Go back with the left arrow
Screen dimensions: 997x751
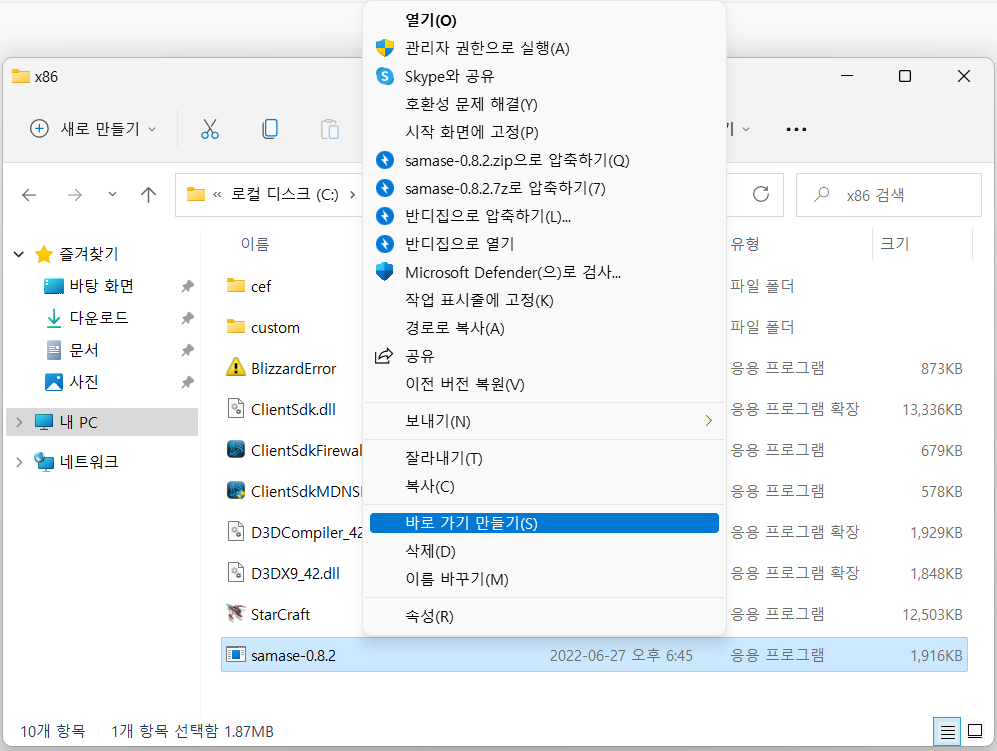point(29,195)
